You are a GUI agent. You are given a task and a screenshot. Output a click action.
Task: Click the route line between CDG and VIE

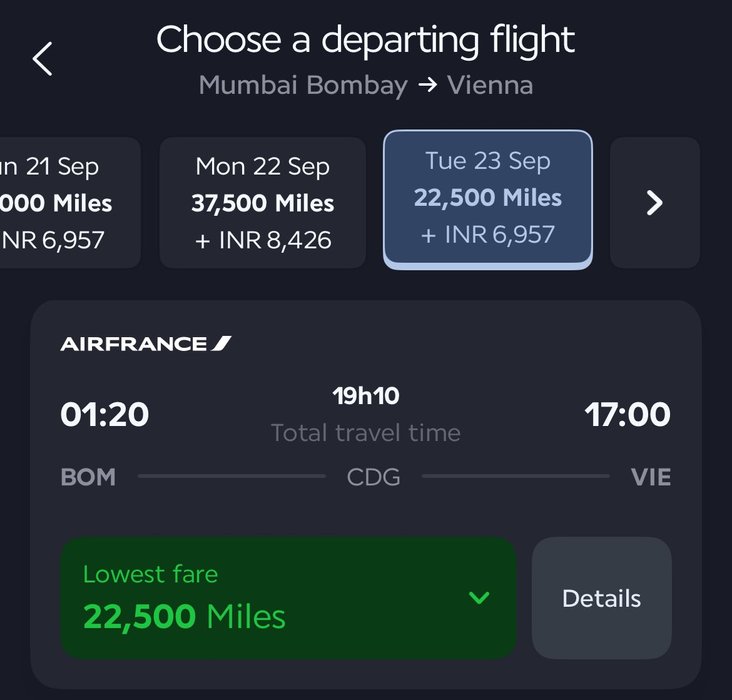tap(515, 477)
